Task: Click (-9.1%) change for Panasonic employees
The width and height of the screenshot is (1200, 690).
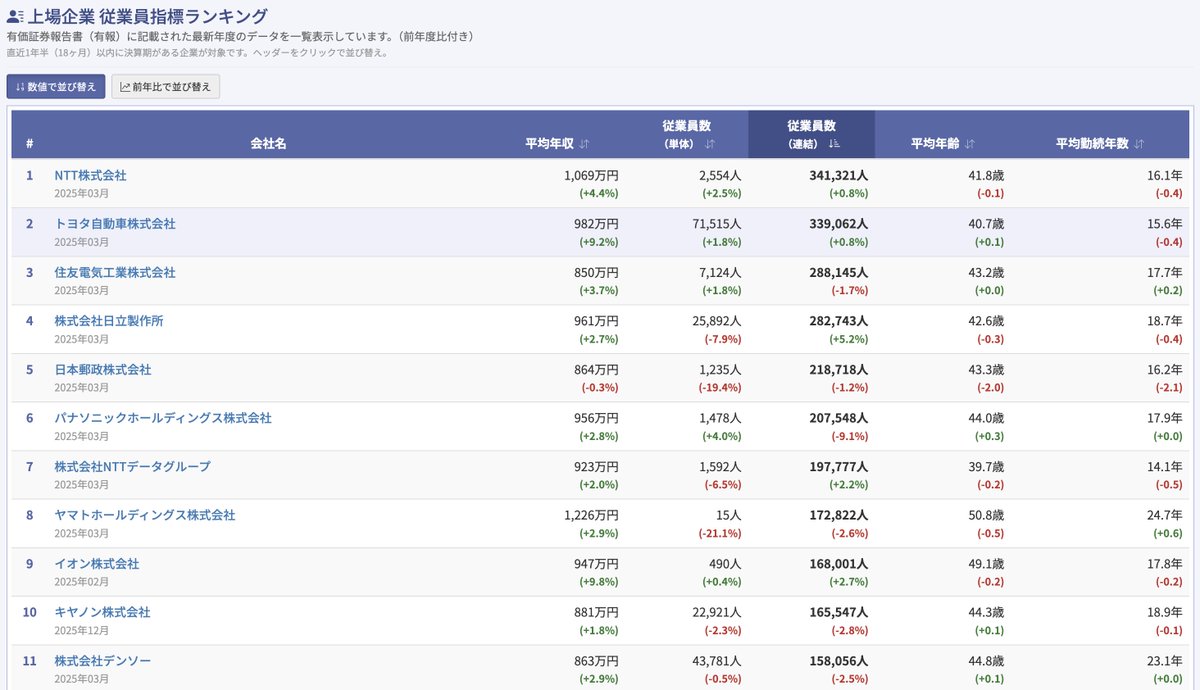Action: (849, 436)
